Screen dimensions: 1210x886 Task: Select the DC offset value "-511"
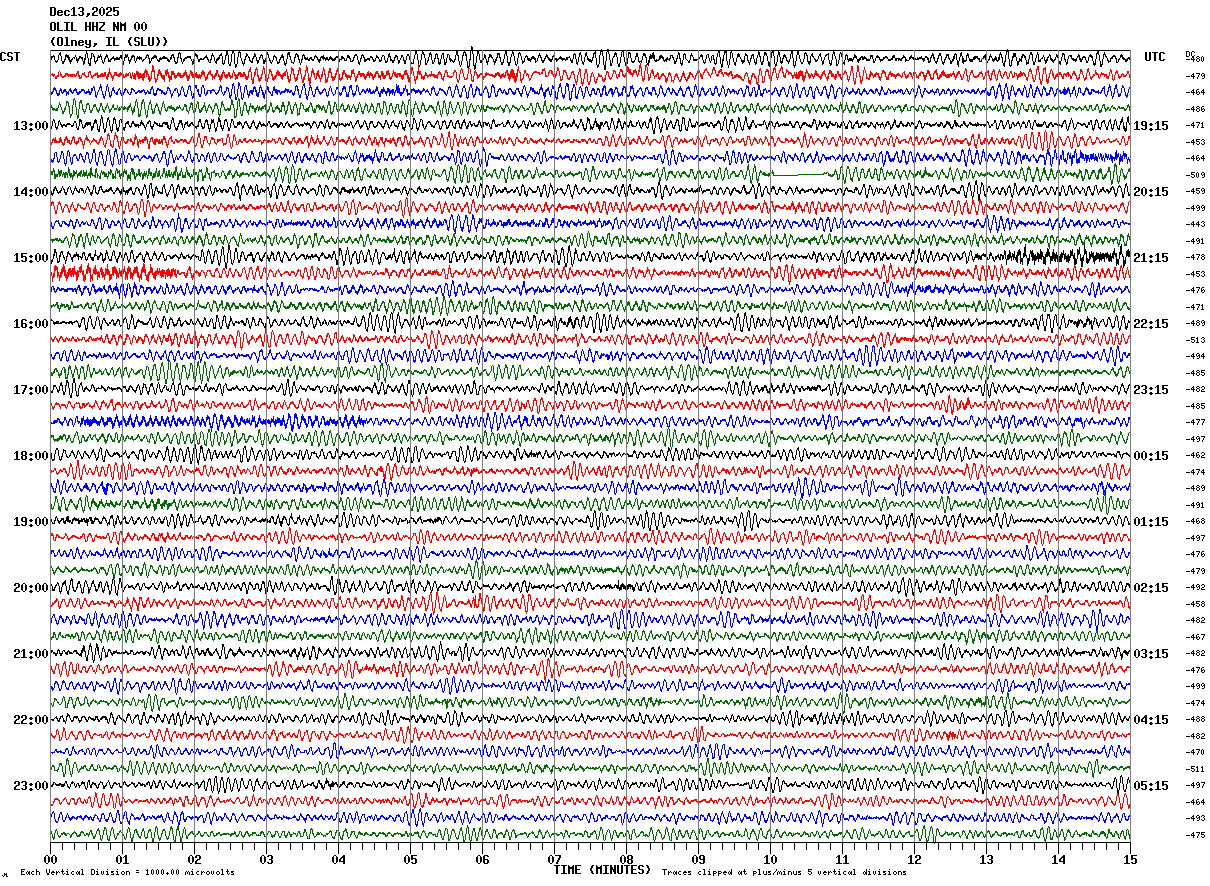pyautogui.click(x=1195, y=769)
